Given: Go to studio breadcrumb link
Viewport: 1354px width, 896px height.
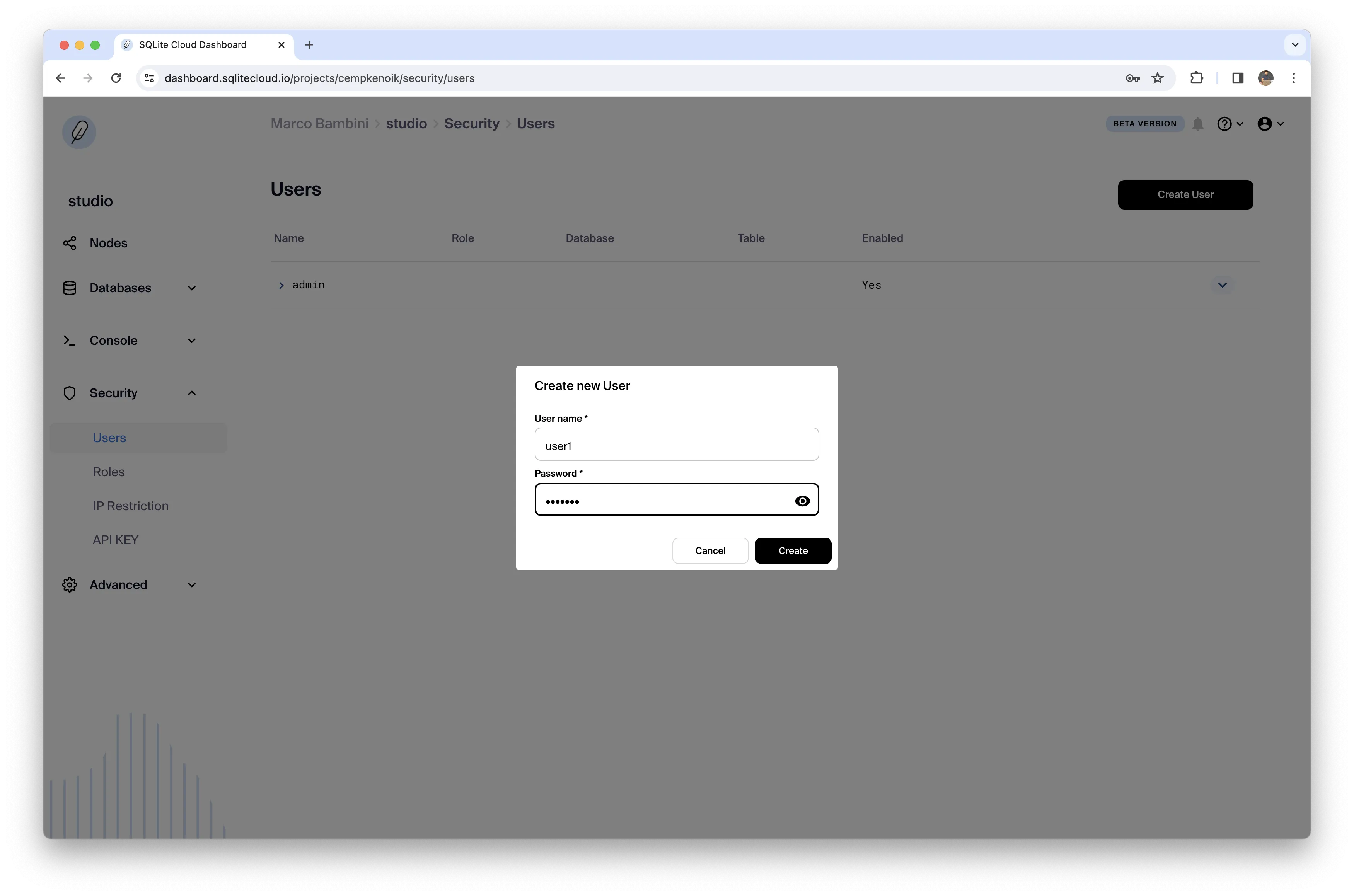Looking at the screenshot, I should [x=406, y=123].
